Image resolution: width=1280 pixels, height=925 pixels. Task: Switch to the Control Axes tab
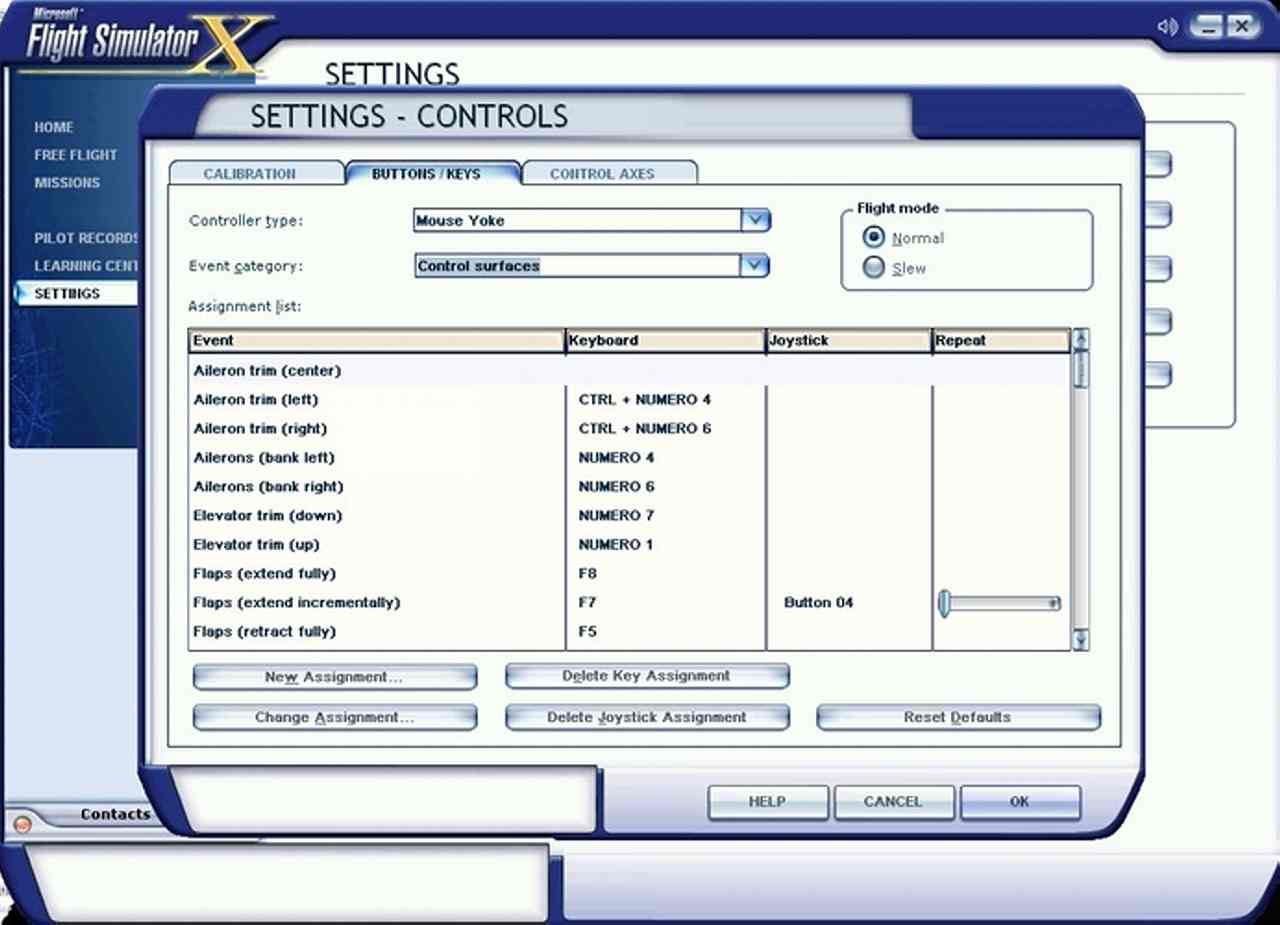pos(601,174)
